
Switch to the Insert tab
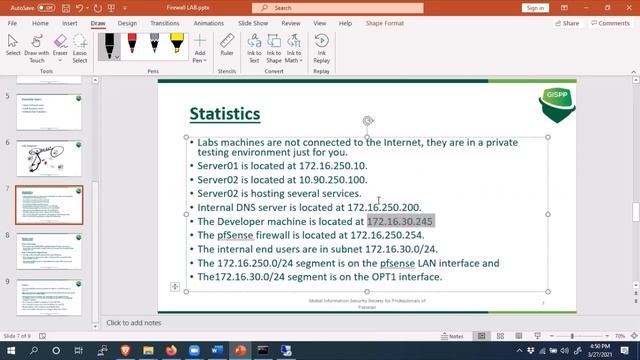(x=69, y=23)
